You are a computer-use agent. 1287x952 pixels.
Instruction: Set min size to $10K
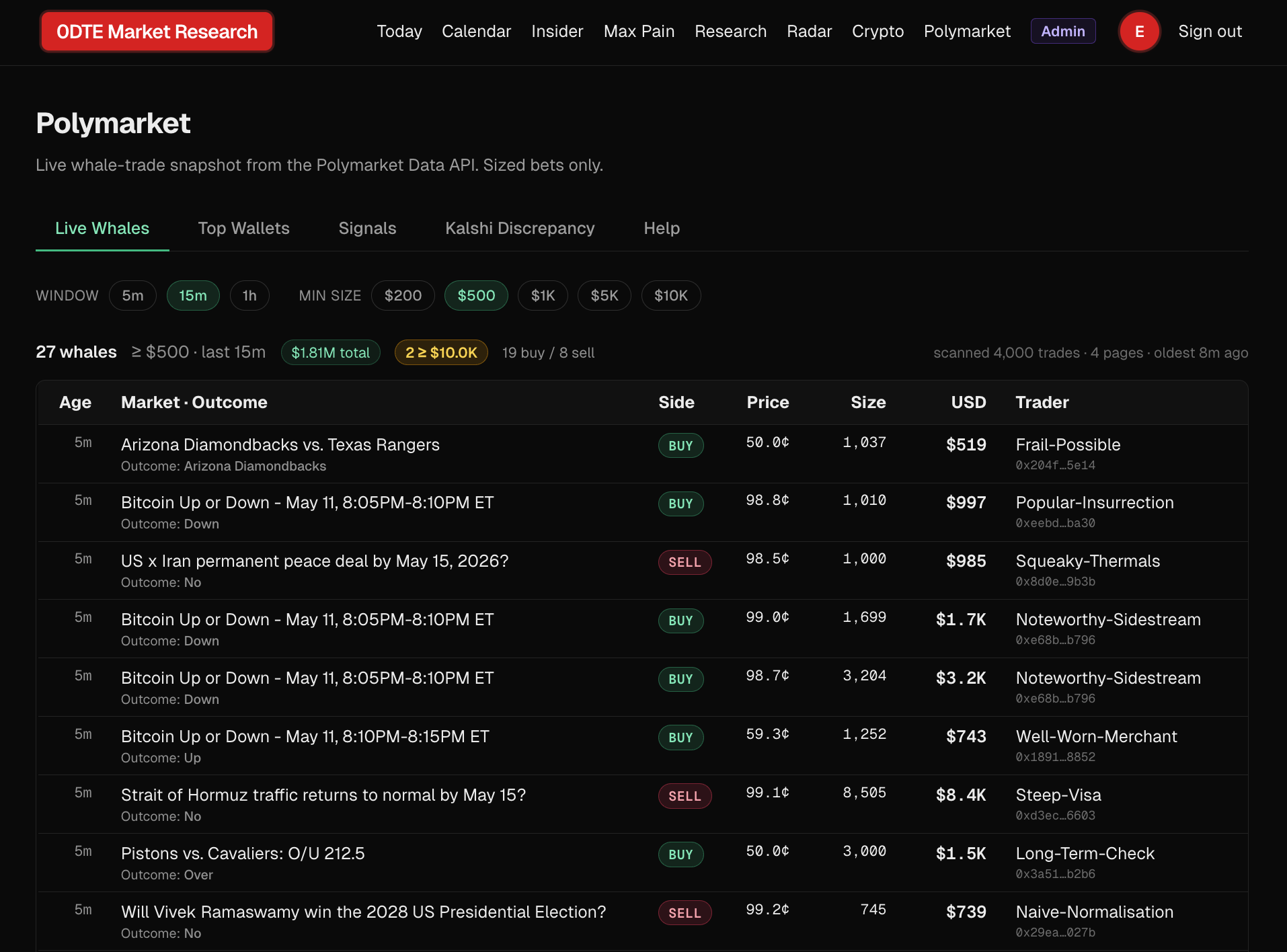coord(671,296)
